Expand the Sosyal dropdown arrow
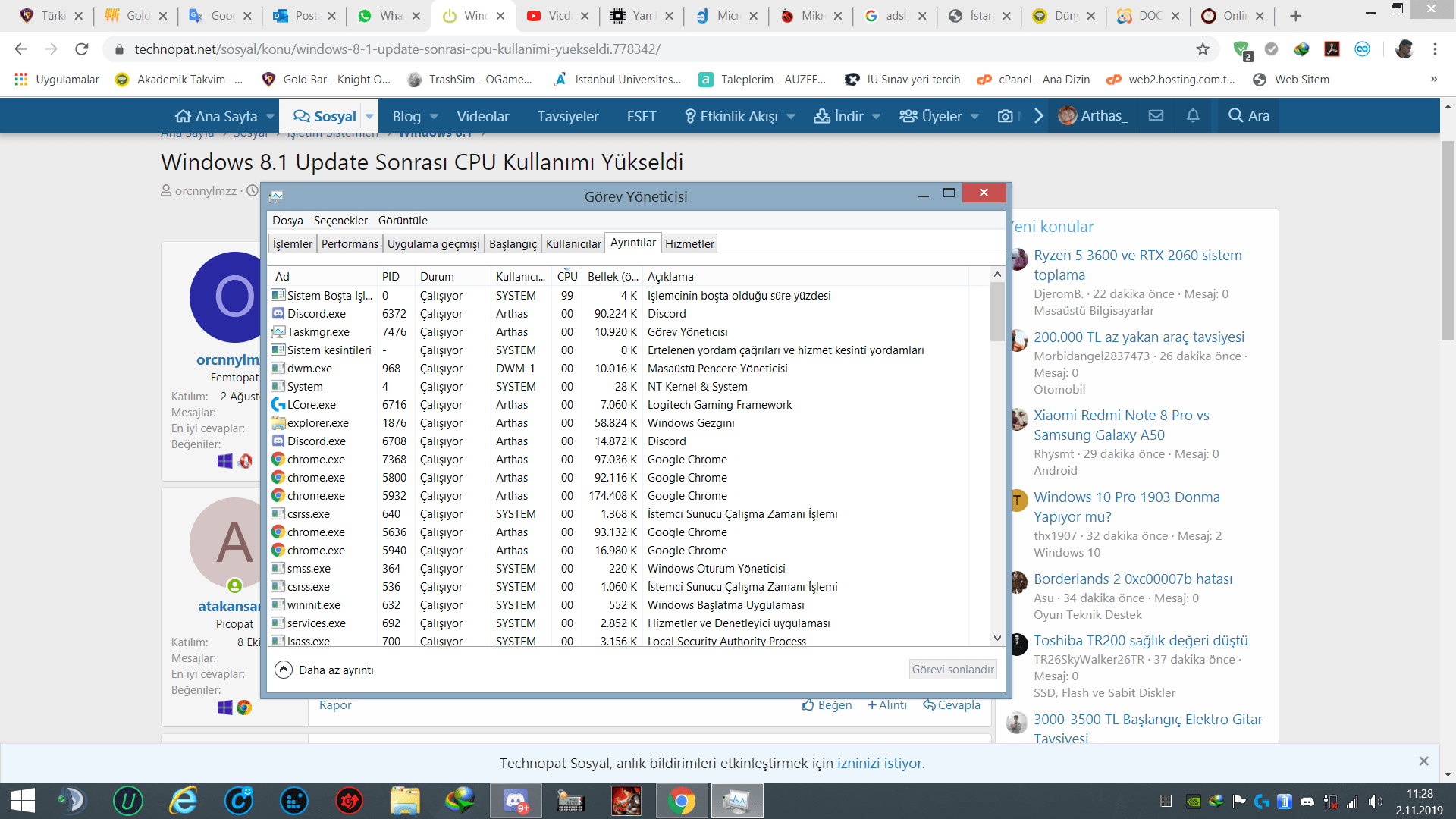Viewport: 1456px width, 819px height. click(x=369, y=116)
